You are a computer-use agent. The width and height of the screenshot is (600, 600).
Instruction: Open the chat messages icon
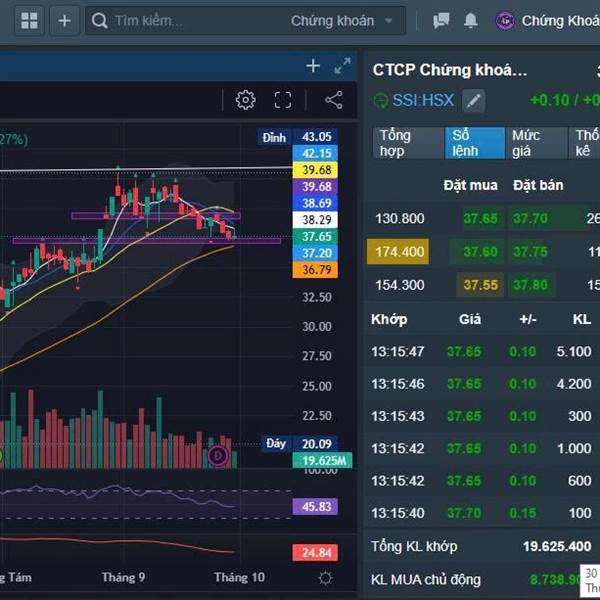(441, 20)
